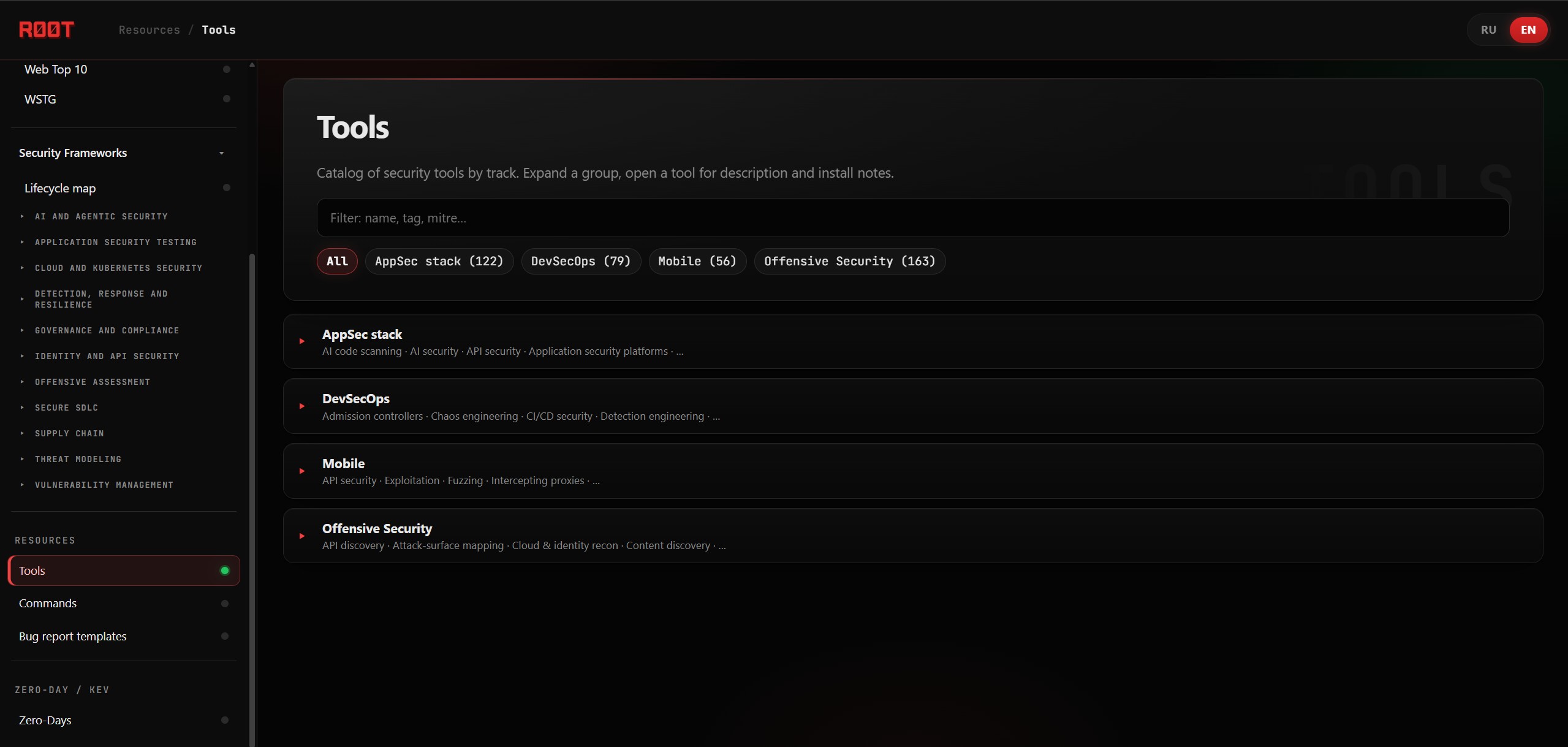Viewport: 1568px width, 747px height.
Task: Click the green status dot beside Tools
Action: (225, 571)
